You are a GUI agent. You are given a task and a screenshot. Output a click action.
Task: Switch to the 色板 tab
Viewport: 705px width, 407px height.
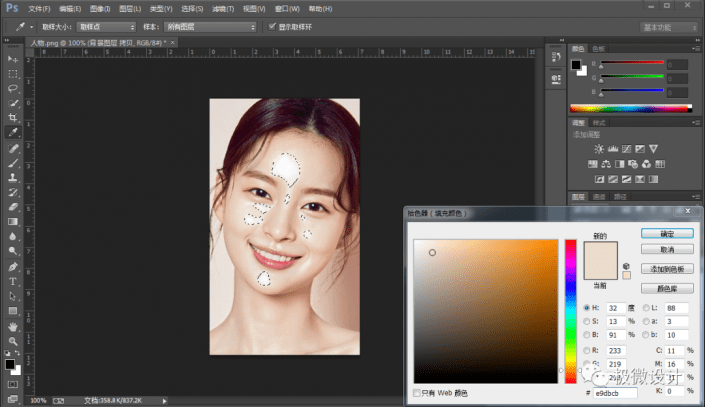[600, 48]
